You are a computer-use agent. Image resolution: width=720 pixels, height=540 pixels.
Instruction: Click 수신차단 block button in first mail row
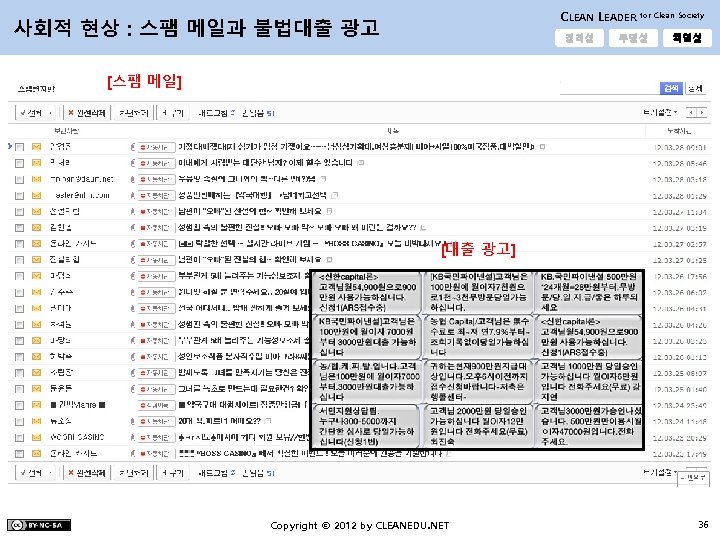(x=157, y=147)
